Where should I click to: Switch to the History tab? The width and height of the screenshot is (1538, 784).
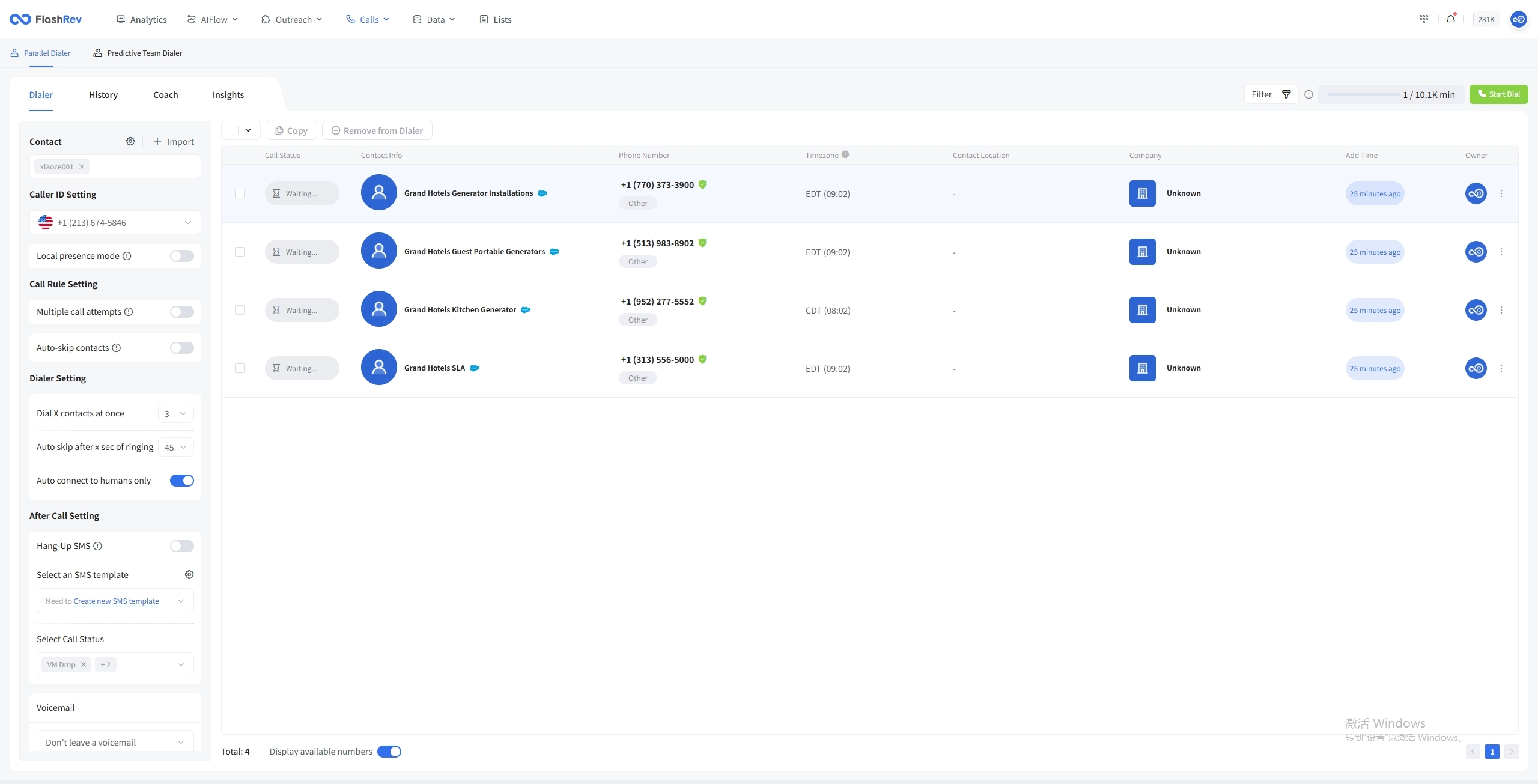tap(103, 95)
